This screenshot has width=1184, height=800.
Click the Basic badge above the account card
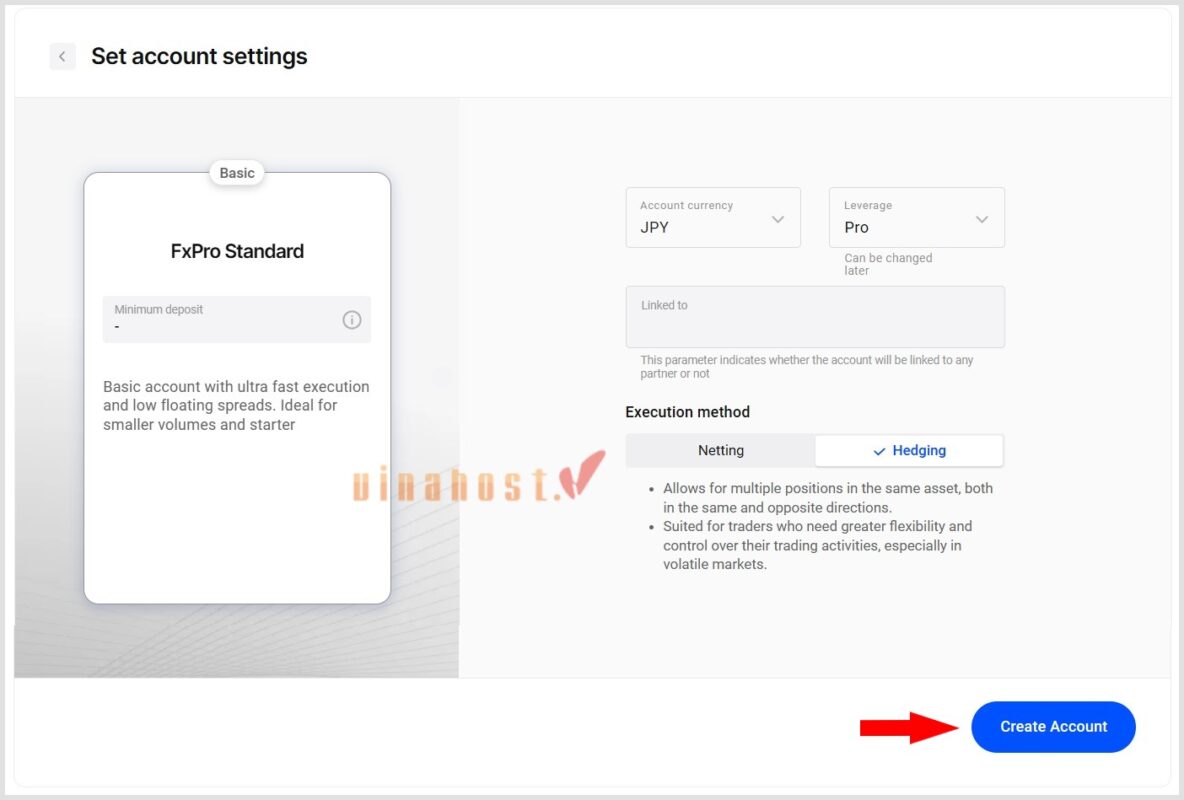point(237,172)
